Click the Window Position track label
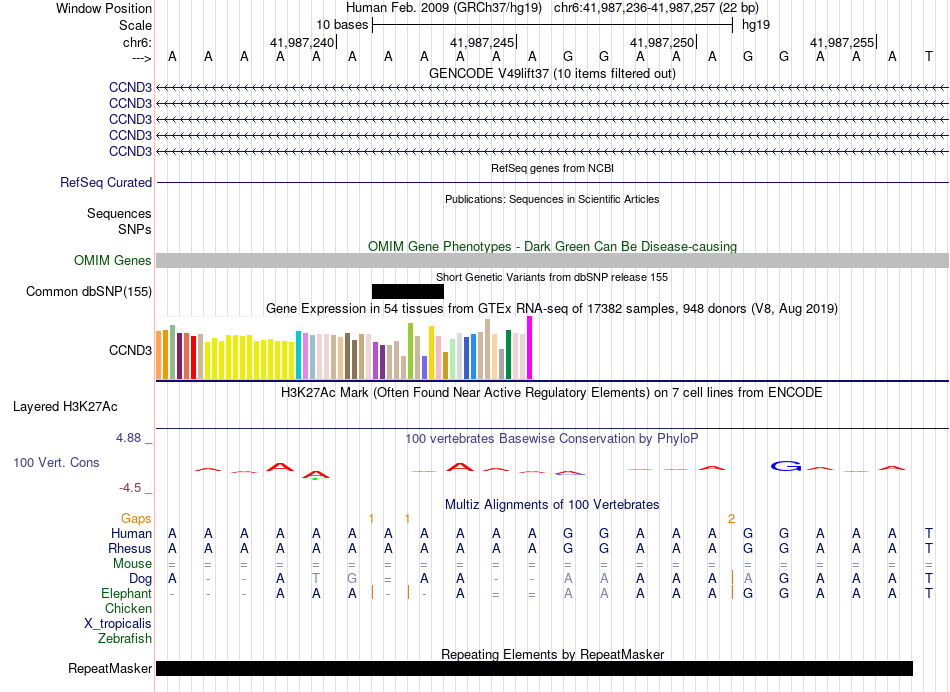950x692 pixels. coord(104,8)
